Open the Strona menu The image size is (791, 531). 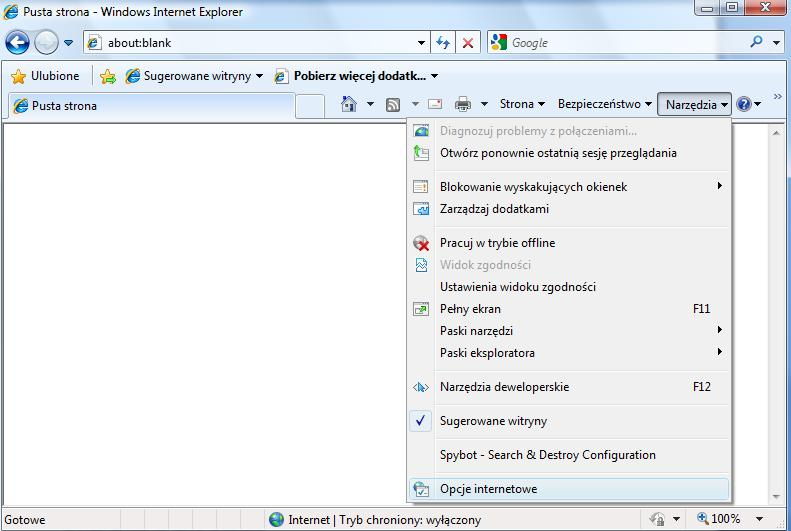coord(522,104)
